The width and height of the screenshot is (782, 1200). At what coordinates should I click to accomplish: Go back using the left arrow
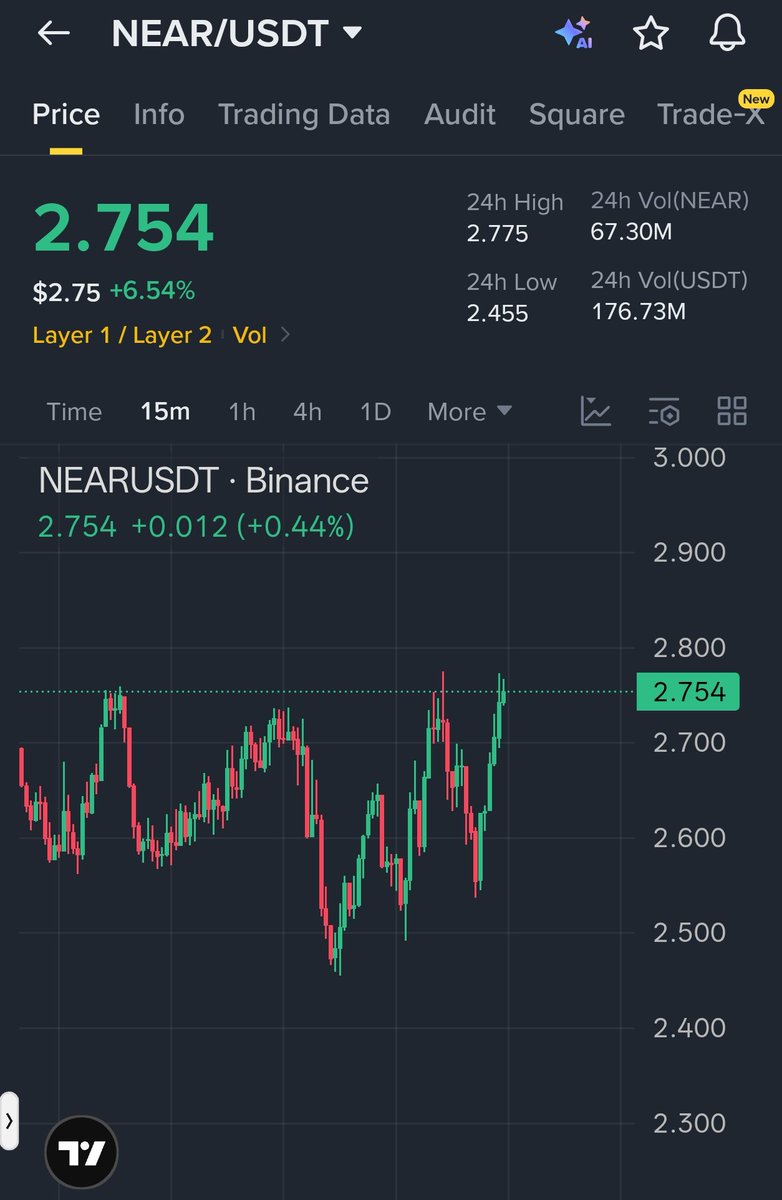click(53, 33)
